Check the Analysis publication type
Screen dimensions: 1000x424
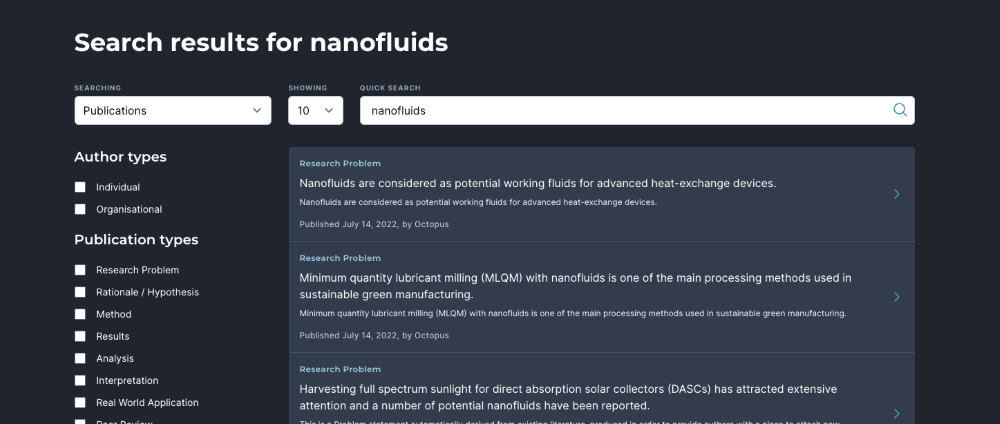coord(80,358)
